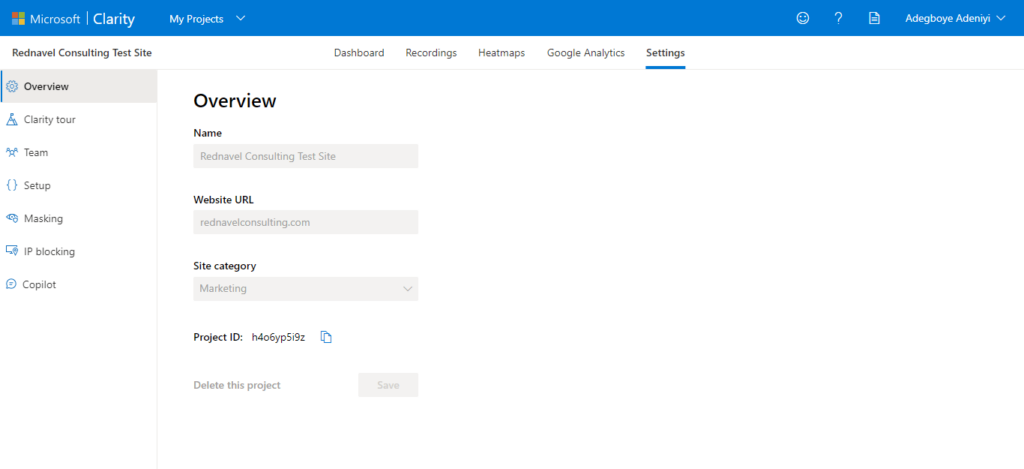The width and height of the screenshot is (1024, 469).
Task: Click the Save button
Action: [x=388, y=385]
